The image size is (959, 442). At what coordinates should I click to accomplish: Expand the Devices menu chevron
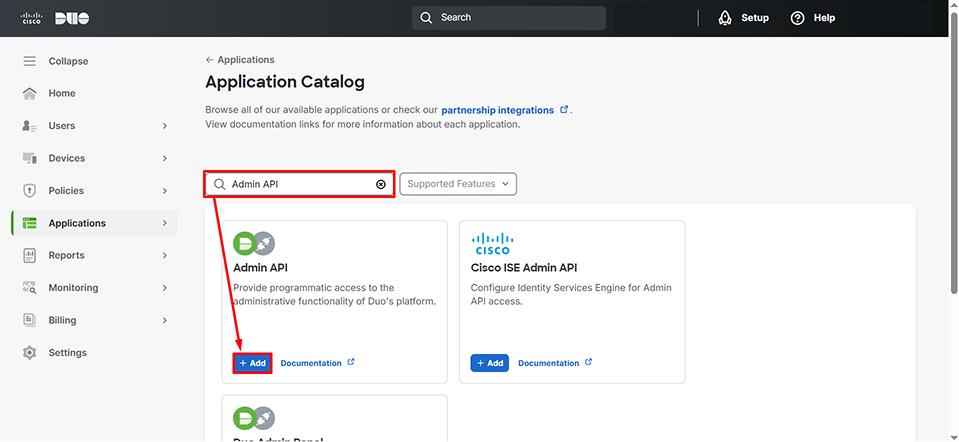[165, 158]
